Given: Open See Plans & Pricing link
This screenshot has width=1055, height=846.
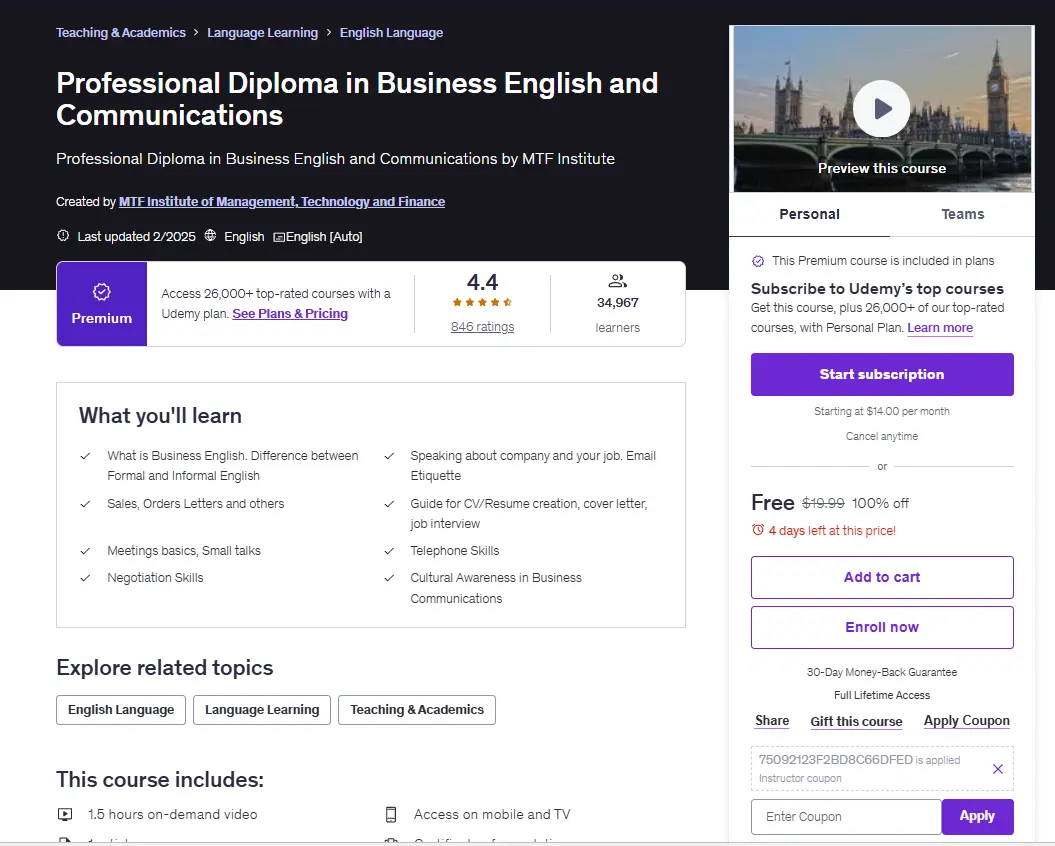Looking at the screenshot, I should (290, 314).
